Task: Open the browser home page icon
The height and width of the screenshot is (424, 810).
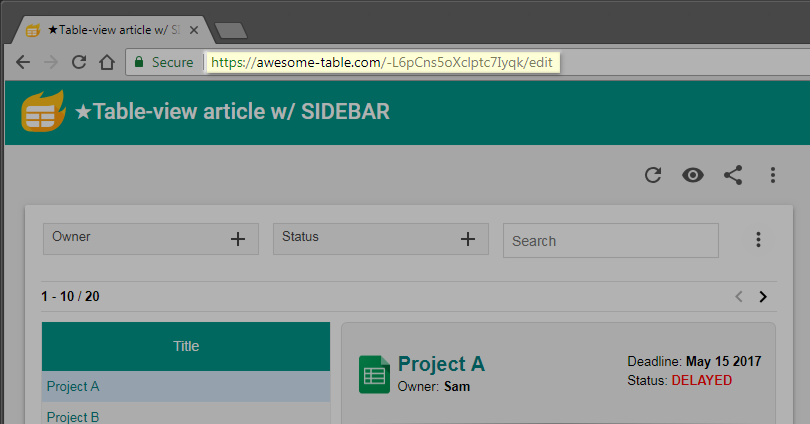Action: click(x=107, y=62)
